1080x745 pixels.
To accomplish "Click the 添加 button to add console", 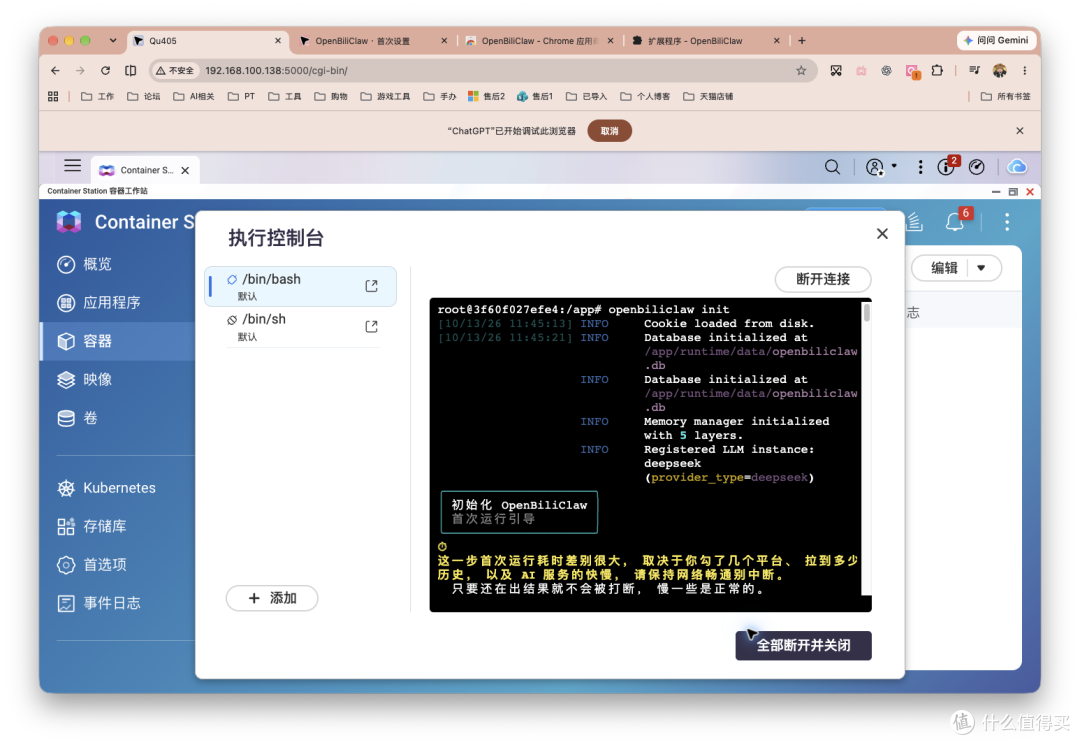I will 272,598.
